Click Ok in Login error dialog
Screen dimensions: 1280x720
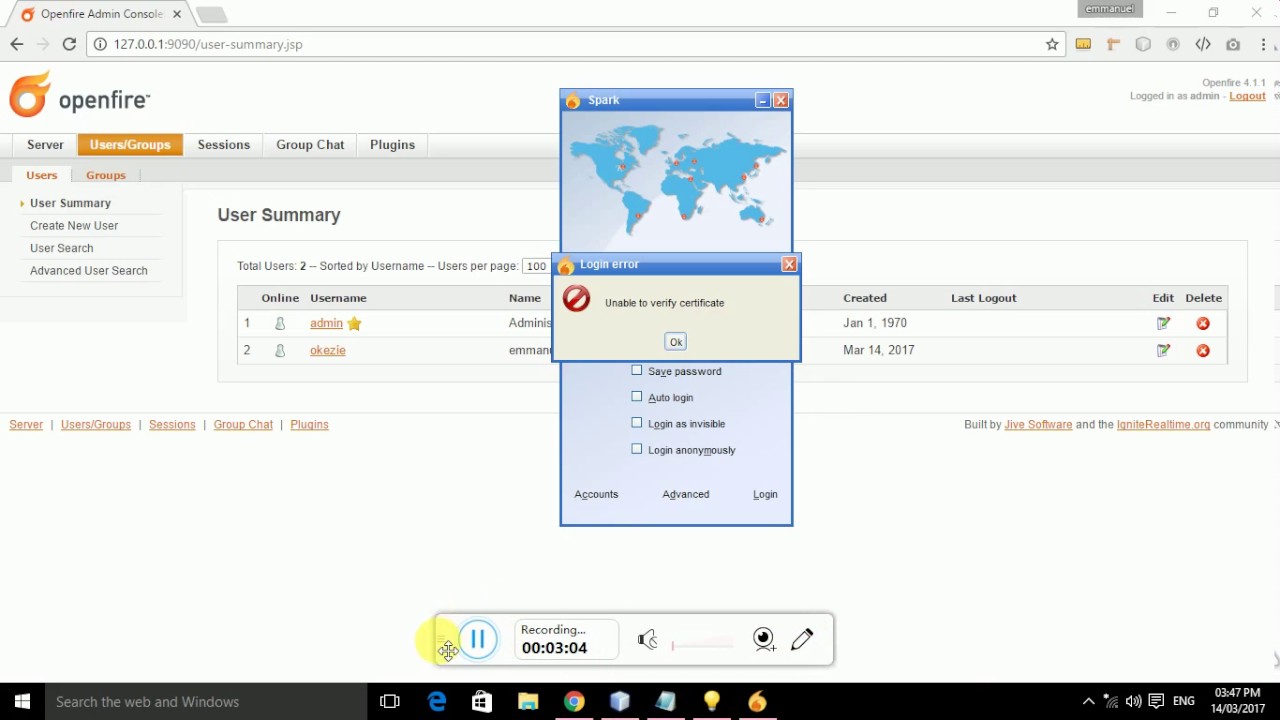coord(676,342)
